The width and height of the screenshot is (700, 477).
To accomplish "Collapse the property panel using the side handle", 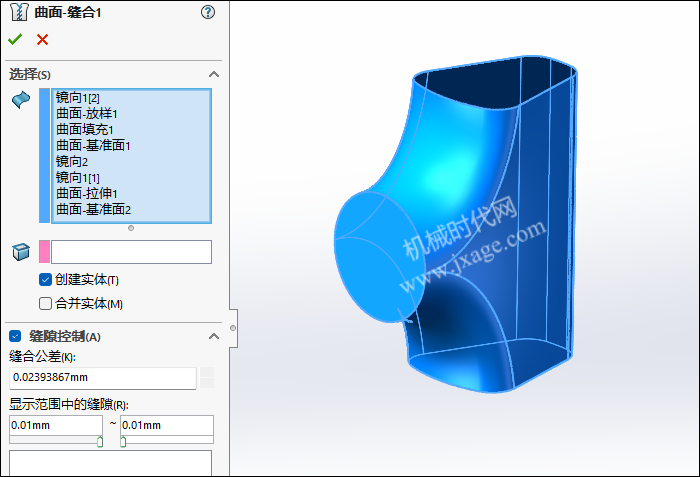I will coord(233,327).
